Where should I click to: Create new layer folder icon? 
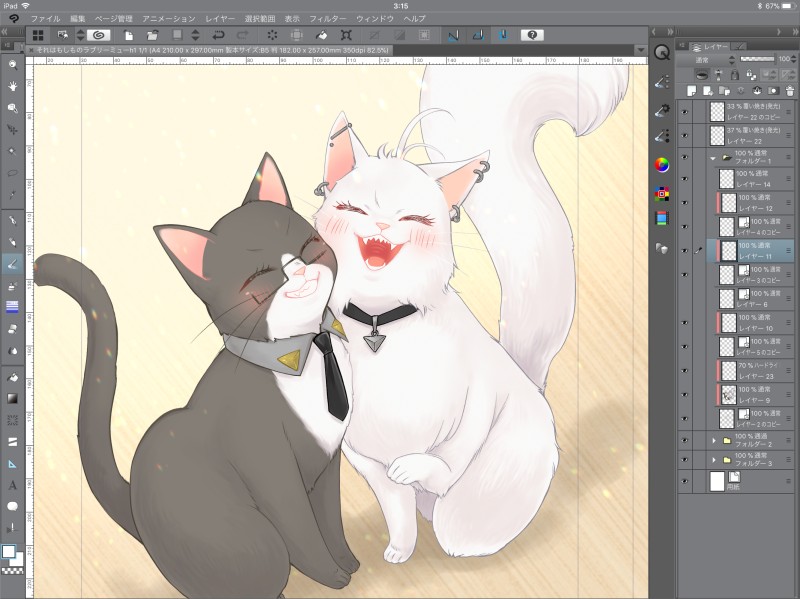tap(724, 91)
